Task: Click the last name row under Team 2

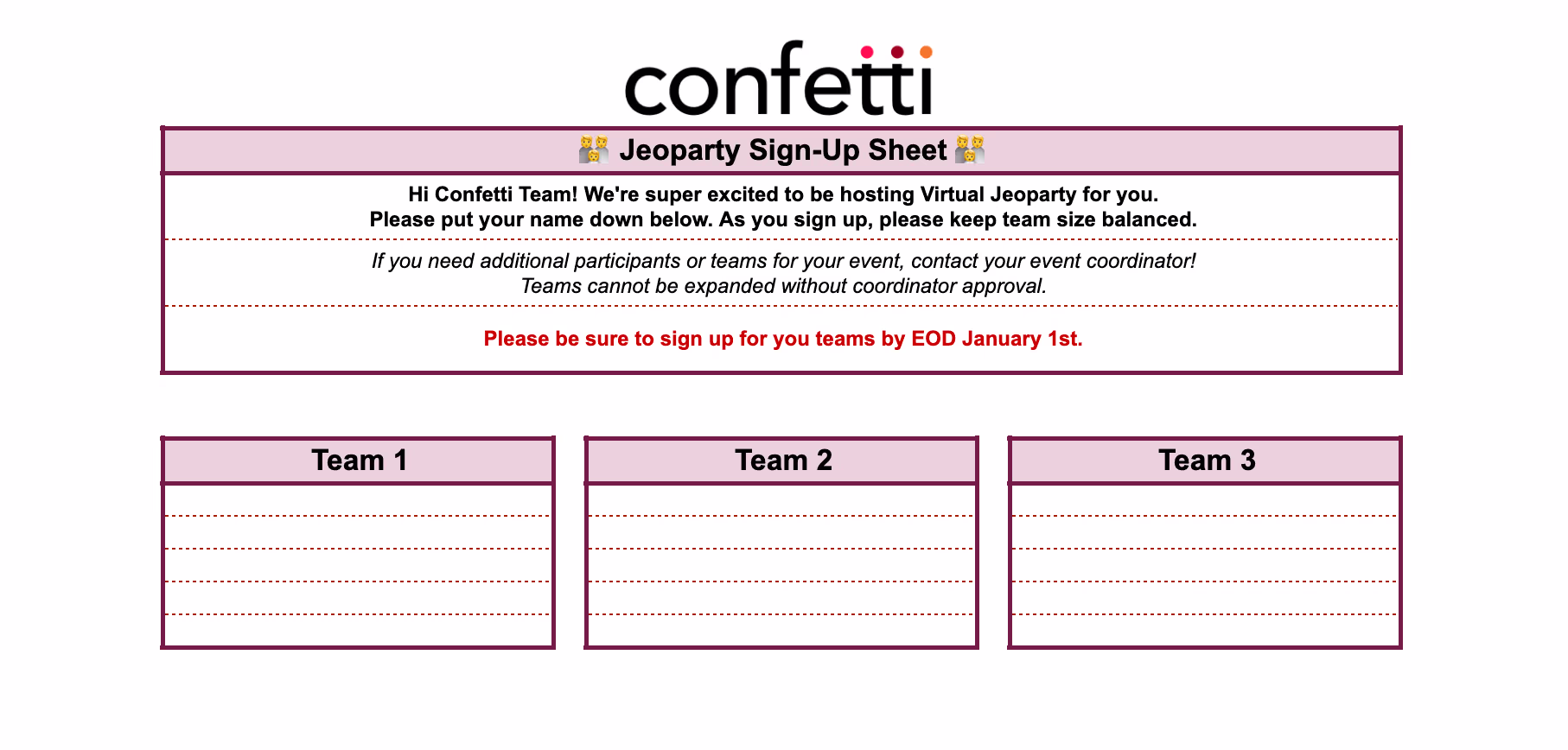Action: click(x=781, y=630)
